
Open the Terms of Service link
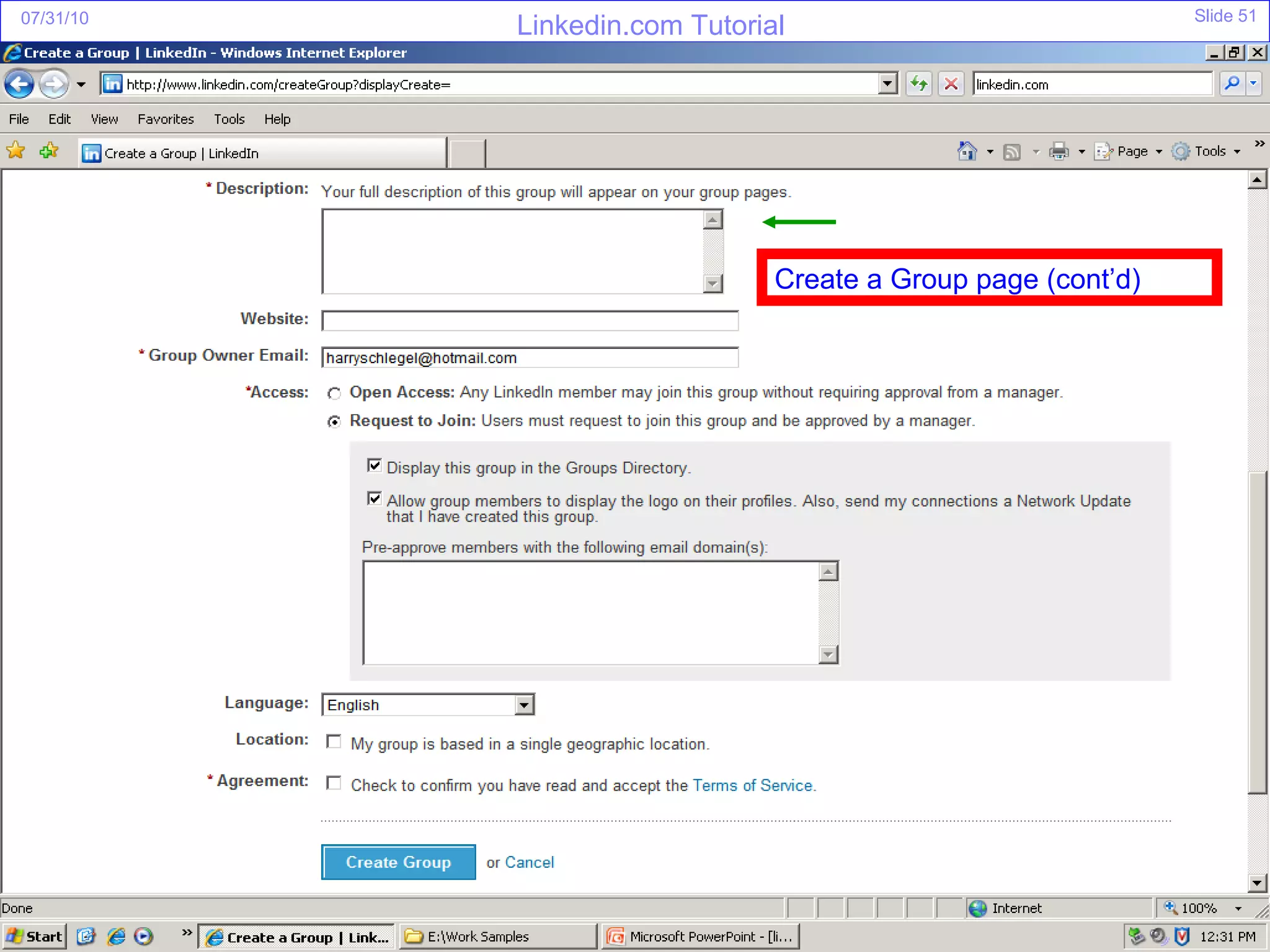click(752, 785)
